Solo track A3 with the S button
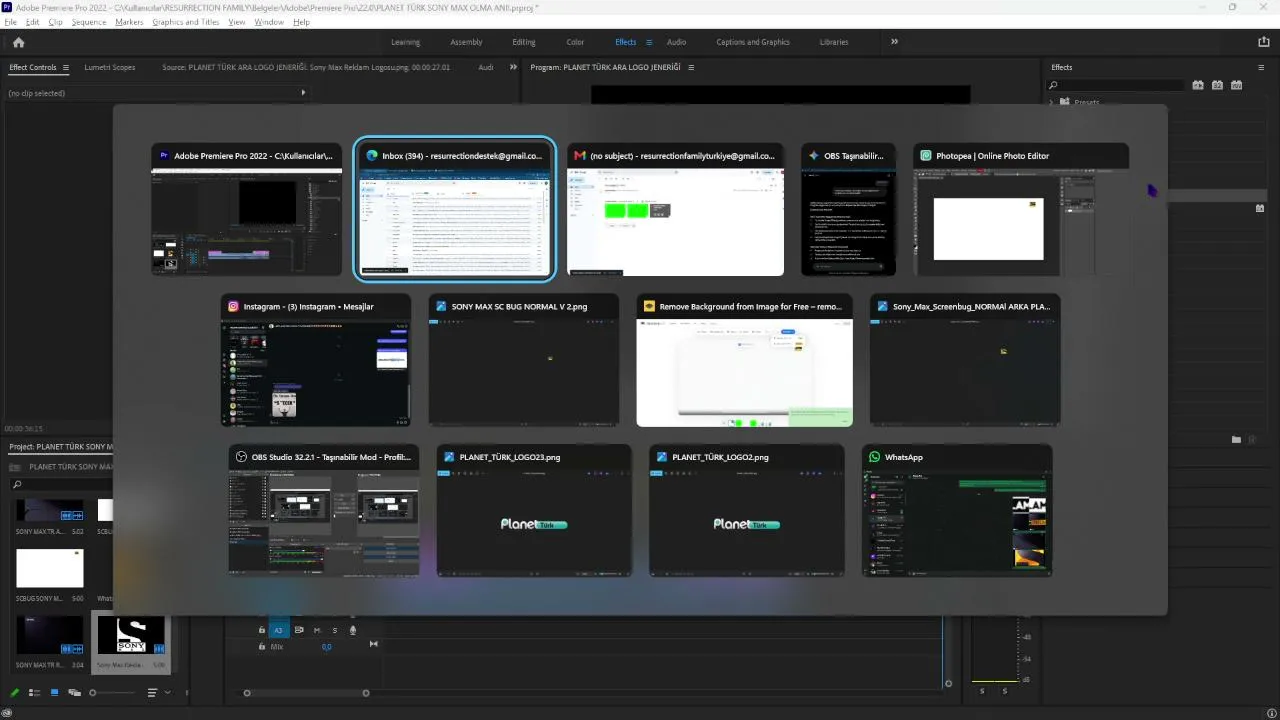 (335, 630)
